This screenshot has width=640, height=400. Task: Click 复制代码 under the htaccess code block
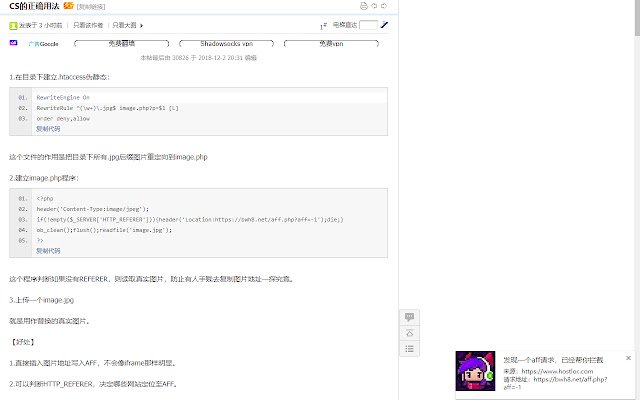coord(48,129)
